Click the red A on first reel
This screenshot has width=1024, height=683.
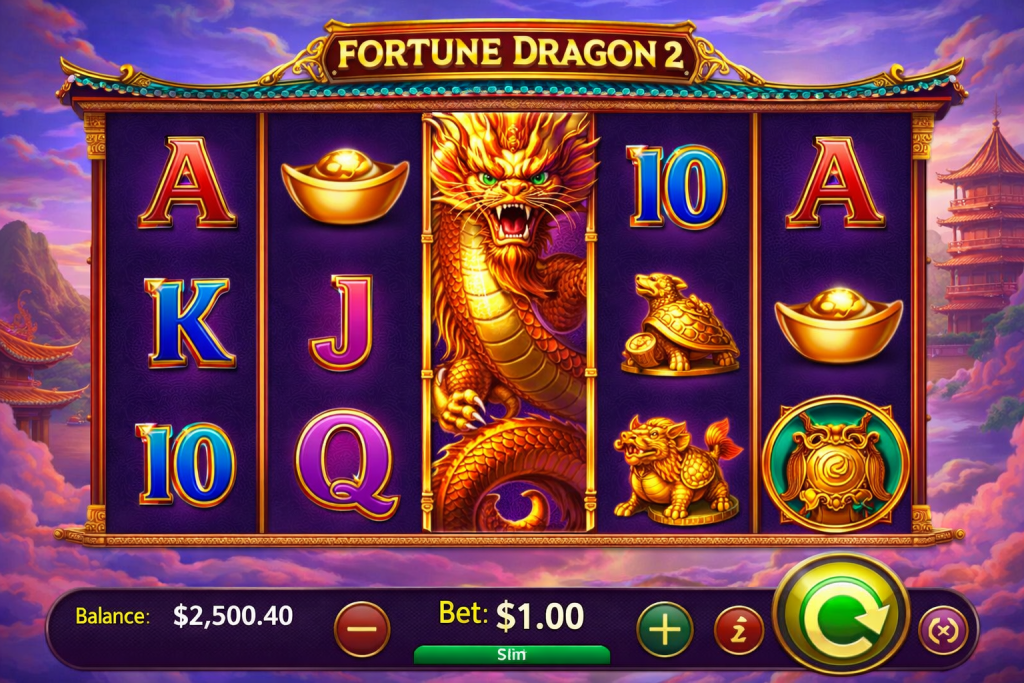[x=187, y=183]
